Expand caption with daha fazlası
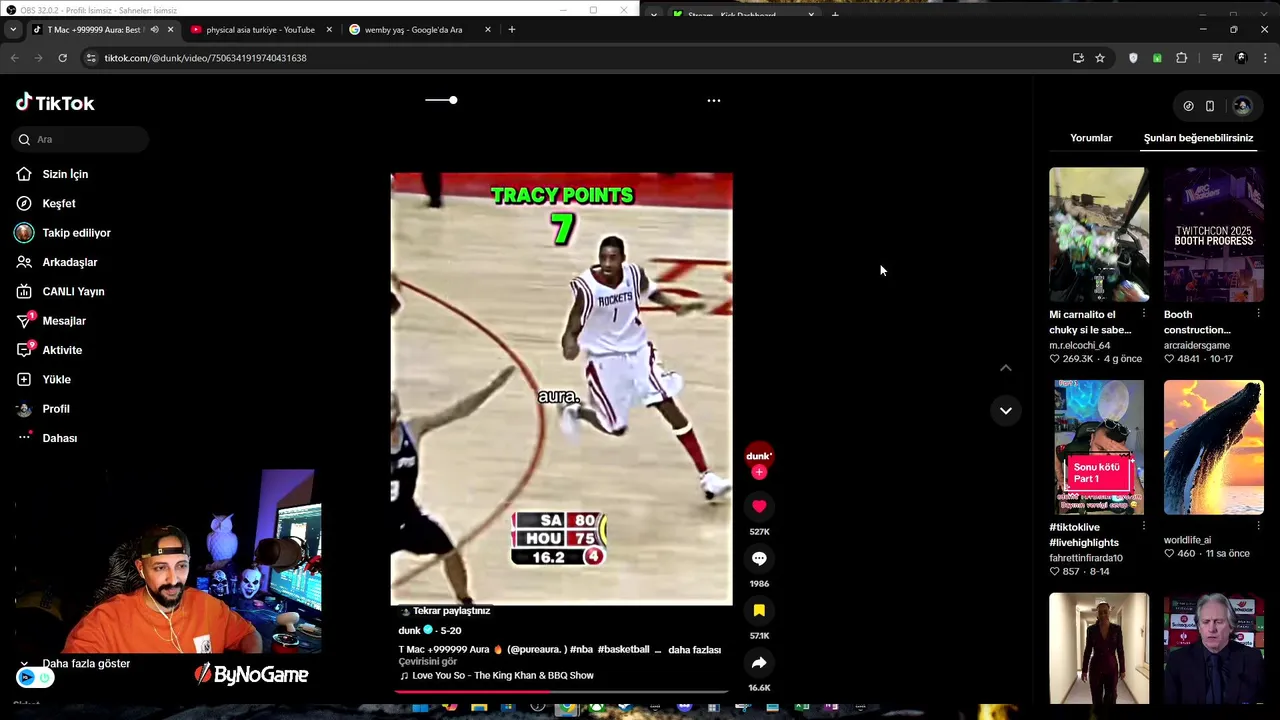Screen dimensions: 1280x720 pos(694,650)
